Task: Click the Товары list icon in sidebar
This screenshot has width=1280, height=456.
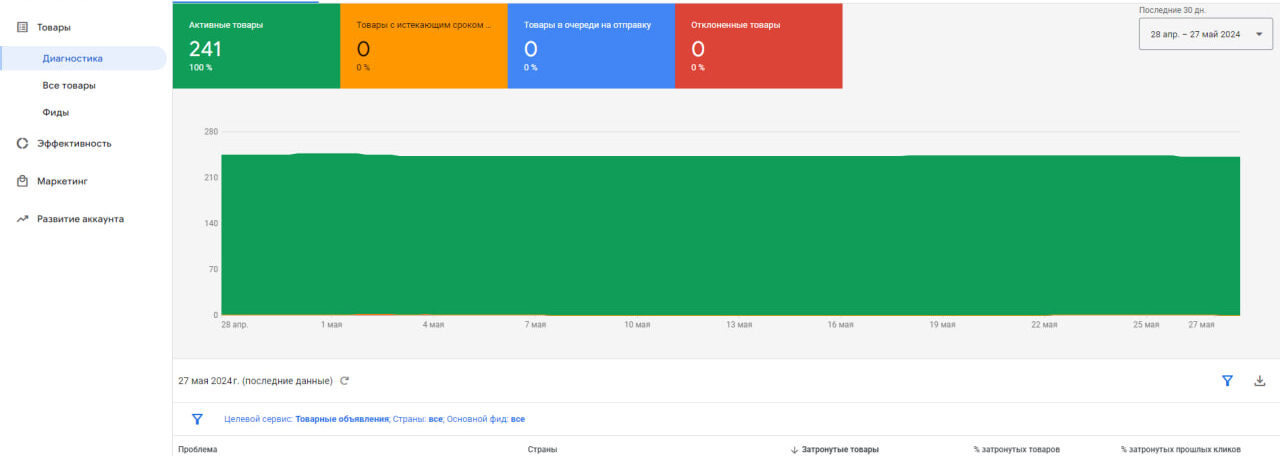Action: (x=22, y=28)
